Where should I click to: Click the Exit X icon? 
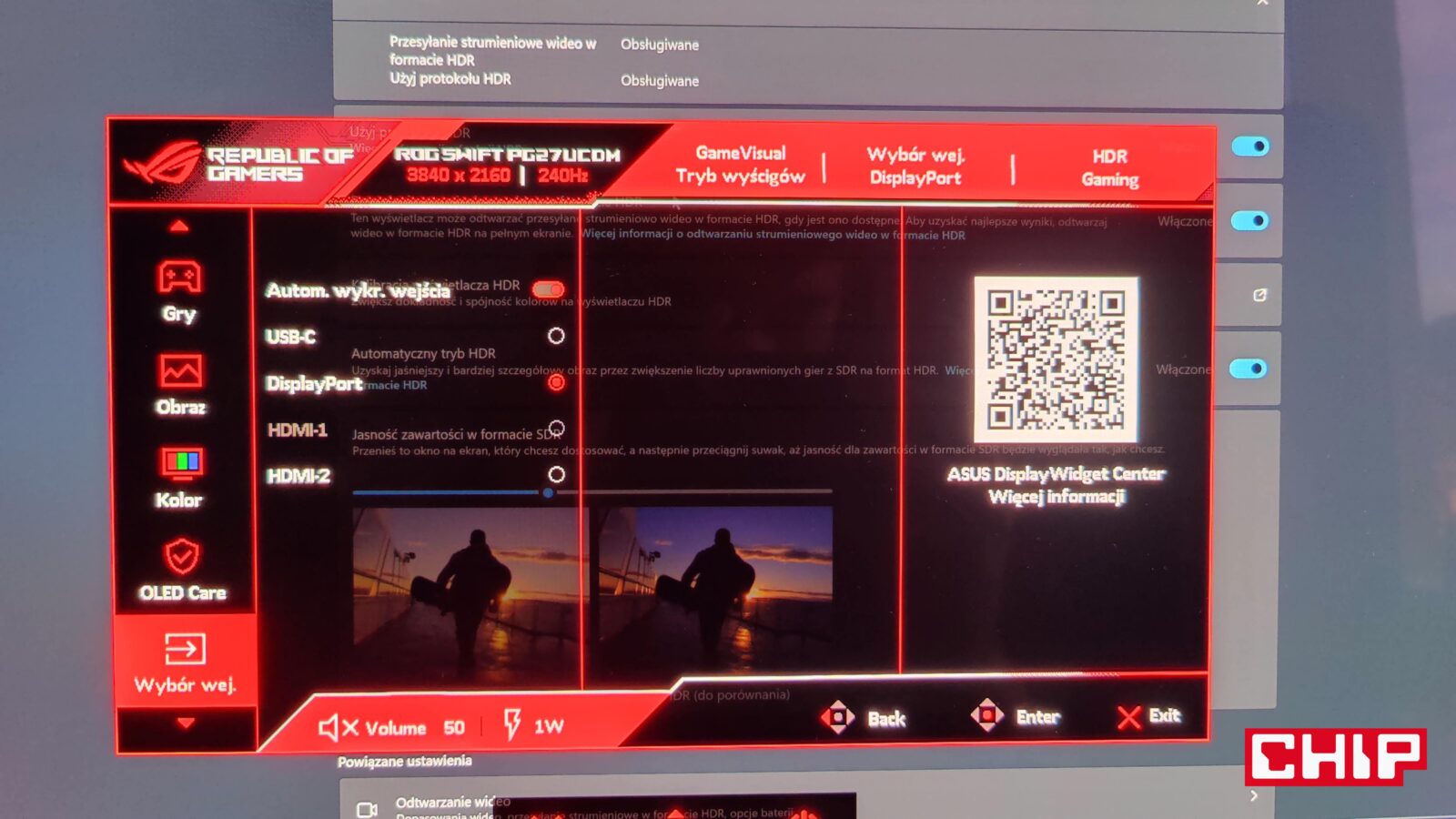coord(1129,718)
